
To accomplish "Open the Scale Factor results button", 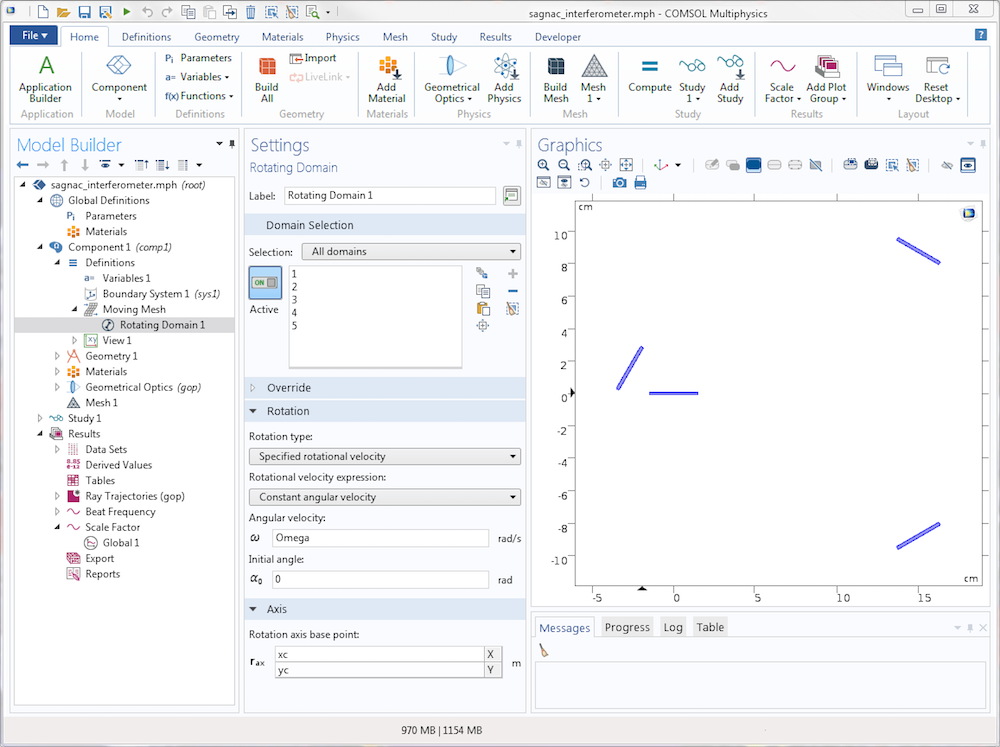I will [x=782, y=79].
